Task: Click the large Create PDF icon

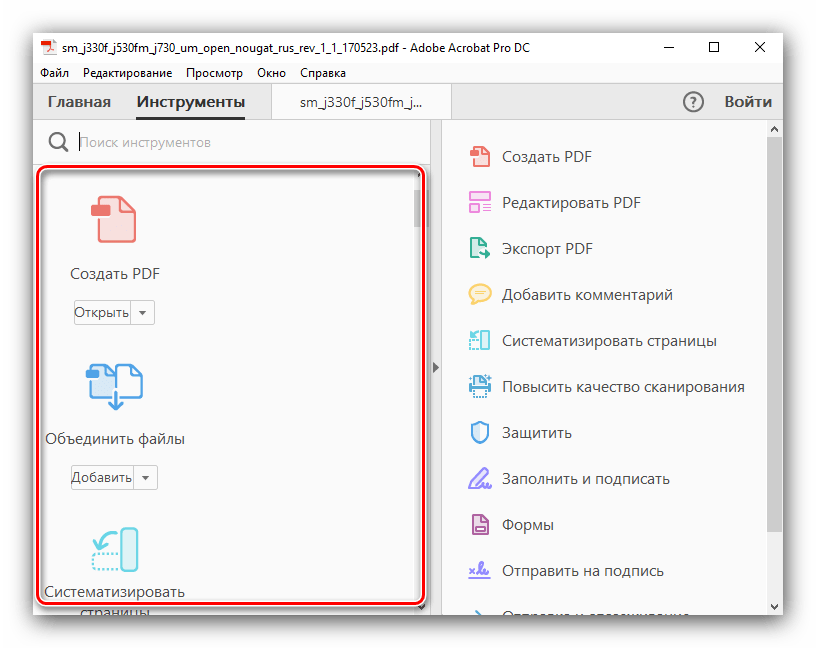Action: pyautogui.click(x=115, y=219)
